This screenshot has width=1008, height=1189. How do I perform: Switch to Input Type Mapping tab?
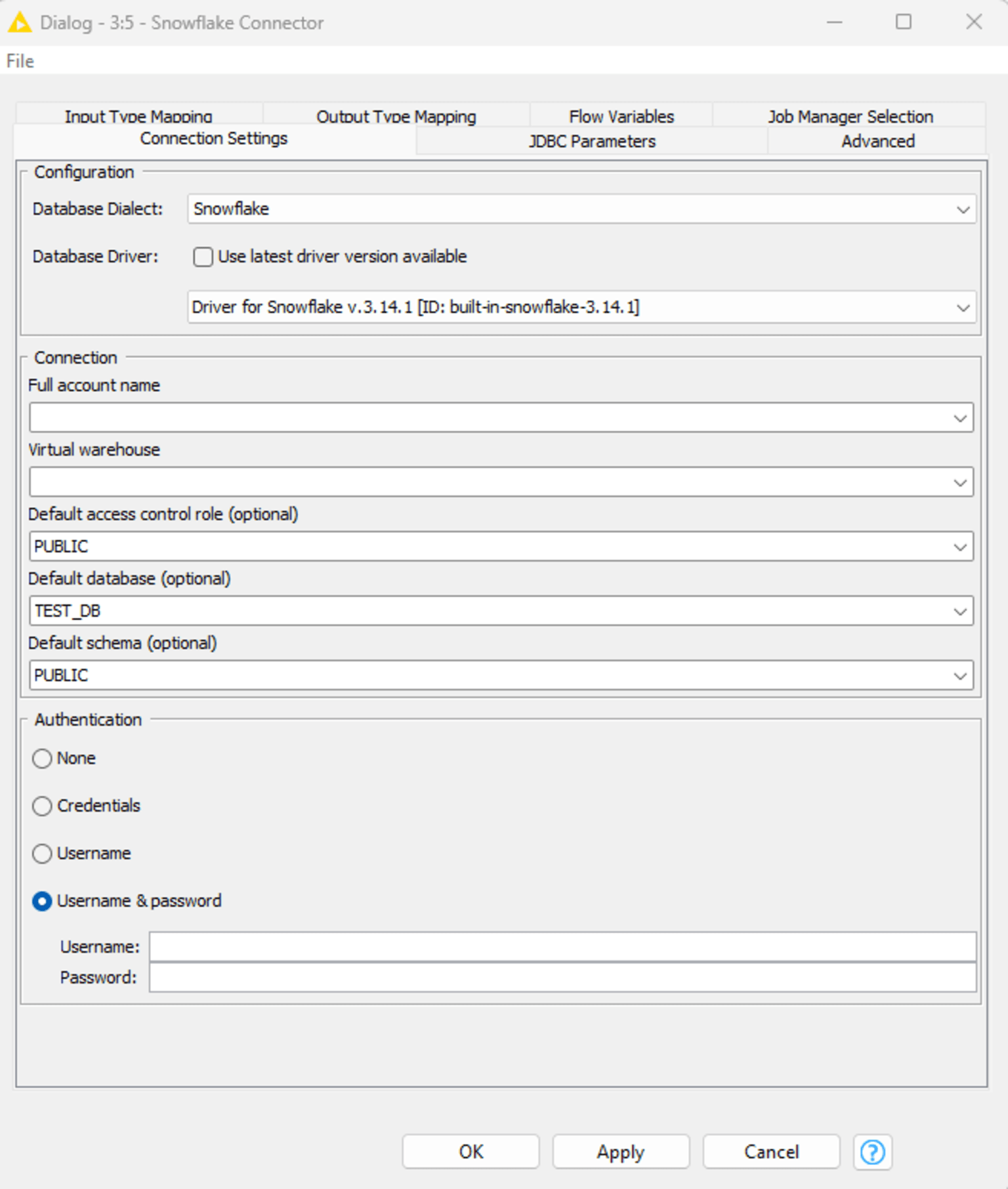138,115
